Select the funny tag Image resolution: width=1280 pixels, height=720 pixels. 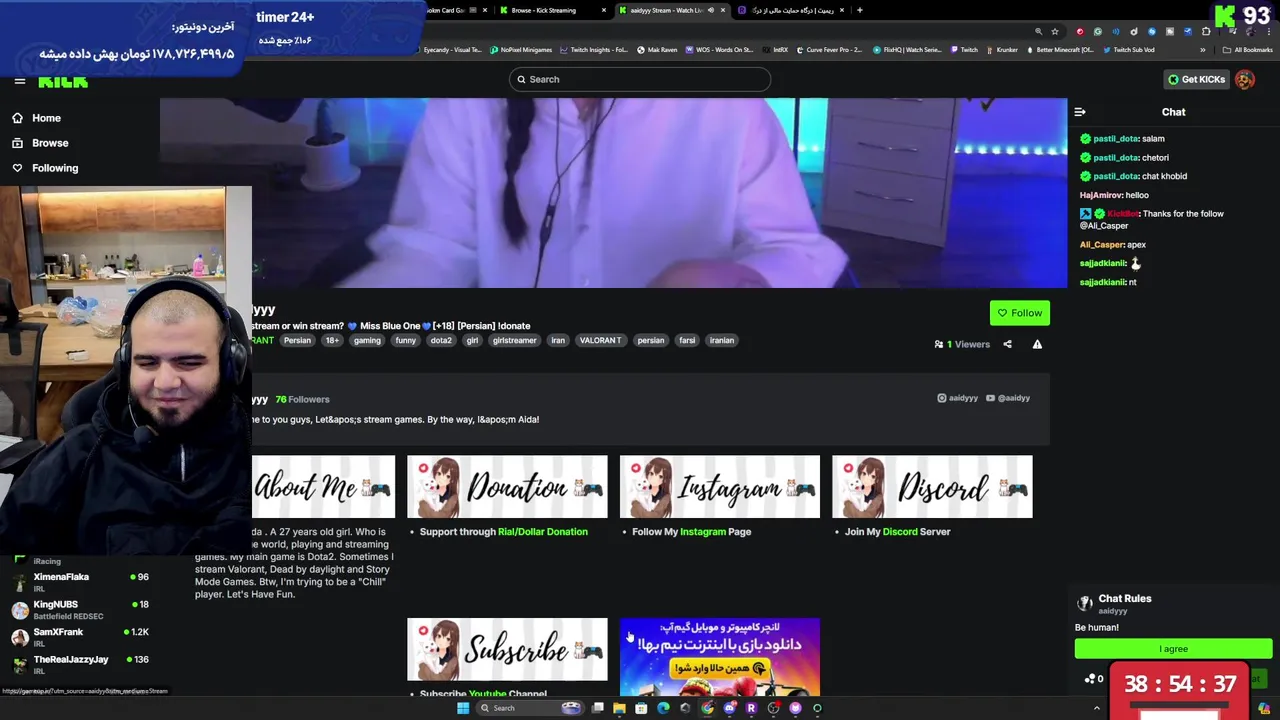click(x=405, y=340)
